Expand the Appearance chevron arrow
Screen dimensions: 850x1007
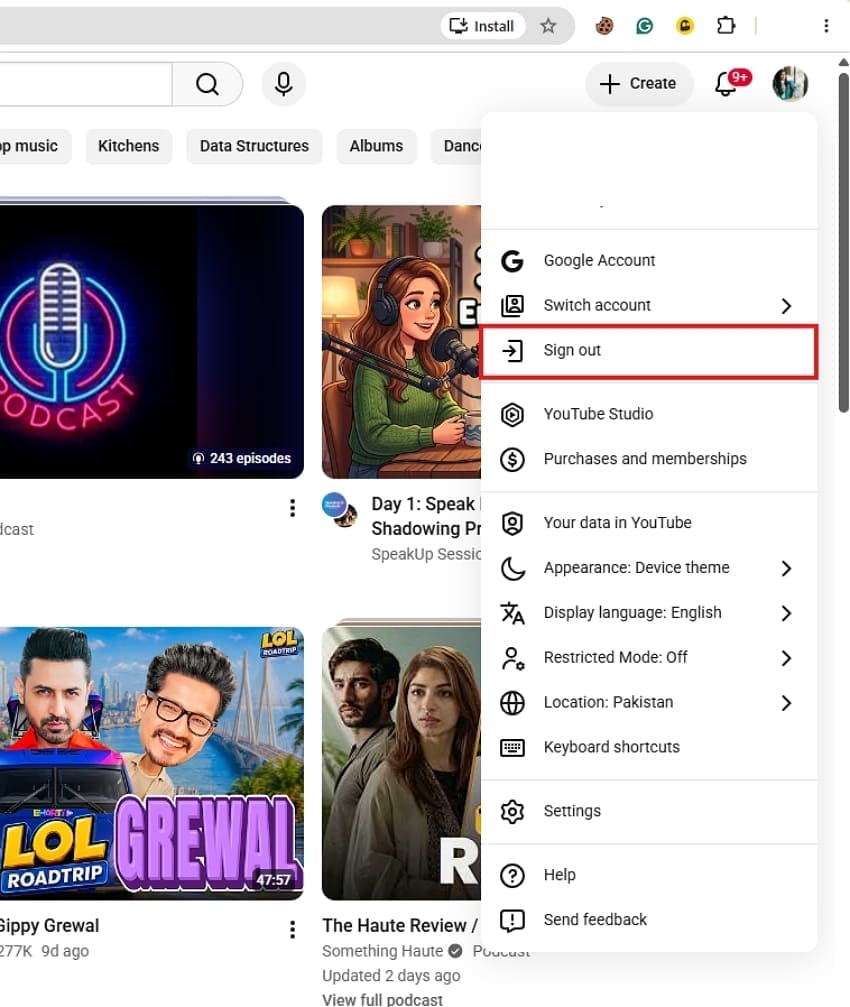(x=786, y=568)
